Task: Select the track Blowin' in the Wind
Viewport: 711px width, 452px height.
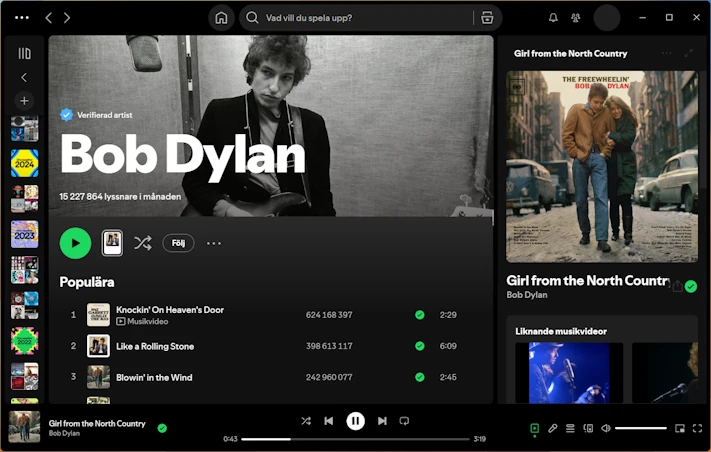Action: (154, 378)
